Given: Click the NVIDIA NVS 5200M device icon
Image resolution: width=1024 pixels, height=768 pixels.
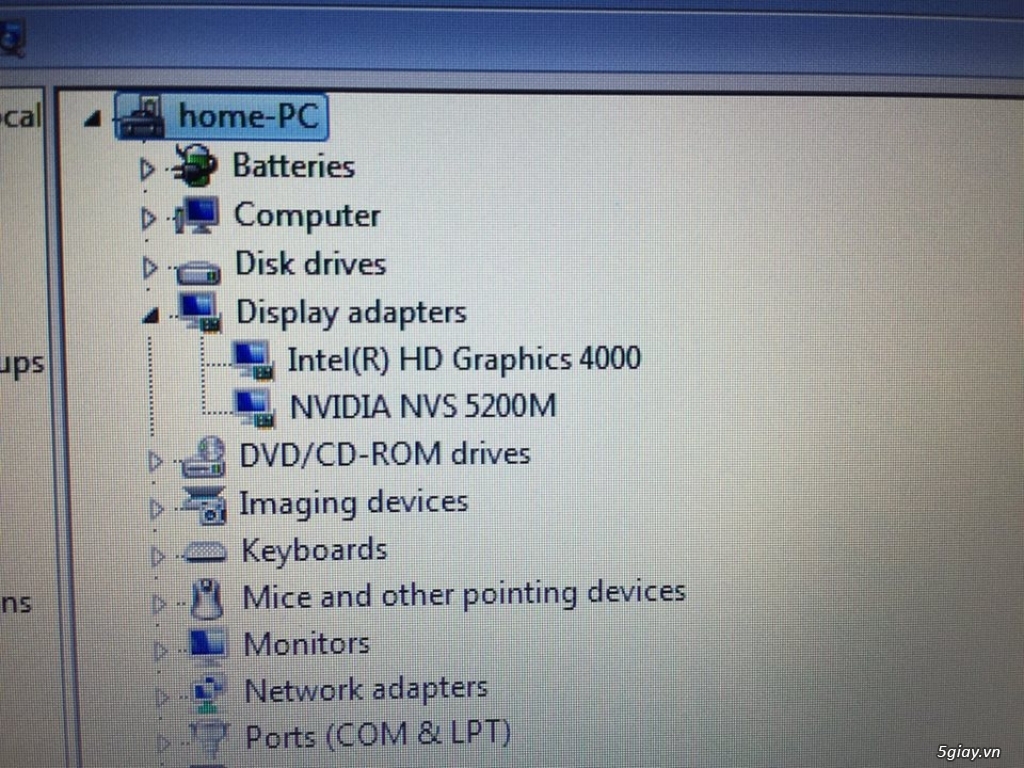Looking at the screenshot, I should [255, 408].
